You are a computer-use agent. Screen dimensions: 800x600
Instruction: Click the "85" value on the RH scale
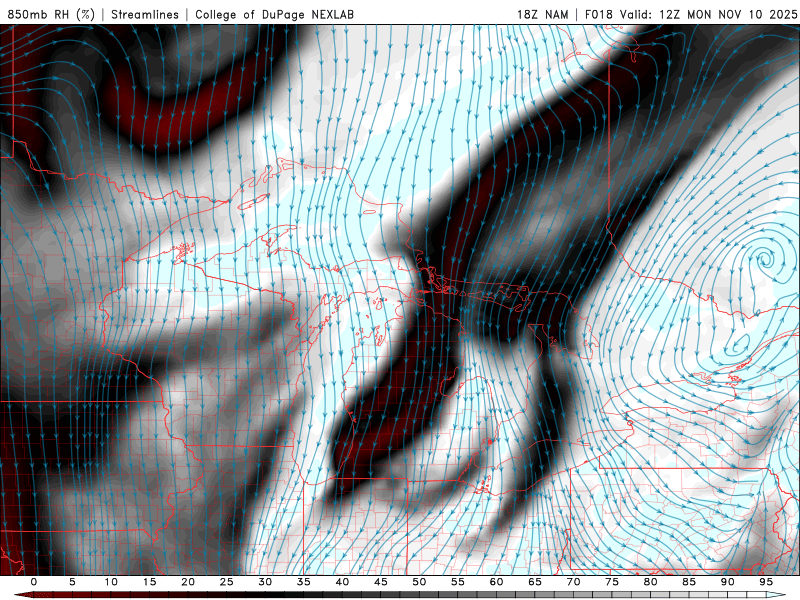689,582
